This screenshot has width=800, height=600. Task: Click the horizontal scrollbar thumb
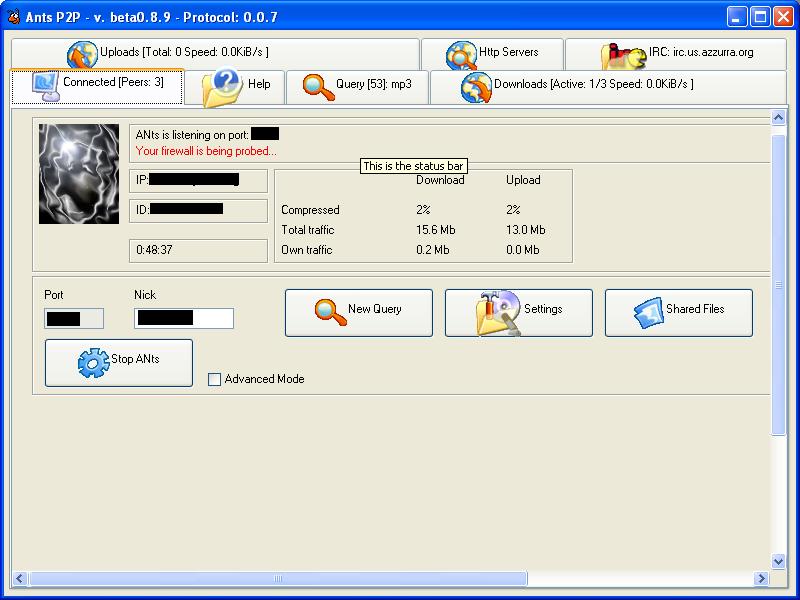(278, 578)
